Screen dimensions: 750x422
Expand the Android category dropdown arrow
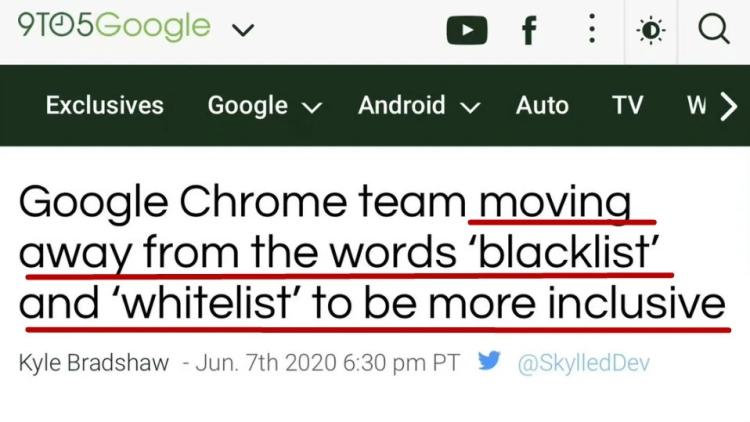pyautogui.click(x=471, y=106)
